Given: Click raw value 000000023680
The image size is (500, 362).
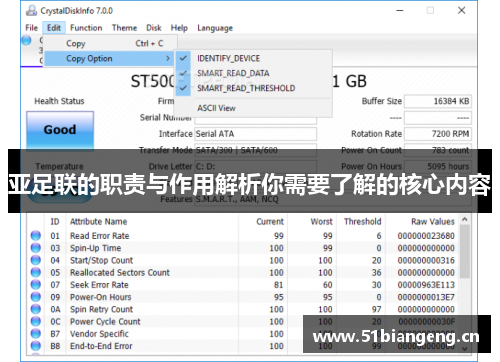Looking at the screenshot, I should click(x=426, y=236).
